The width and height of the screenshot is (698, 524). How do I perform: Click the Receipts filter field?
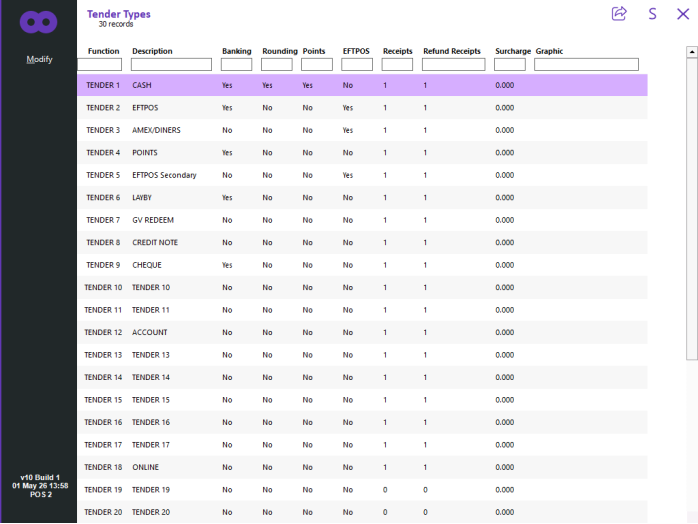[397, 65]
